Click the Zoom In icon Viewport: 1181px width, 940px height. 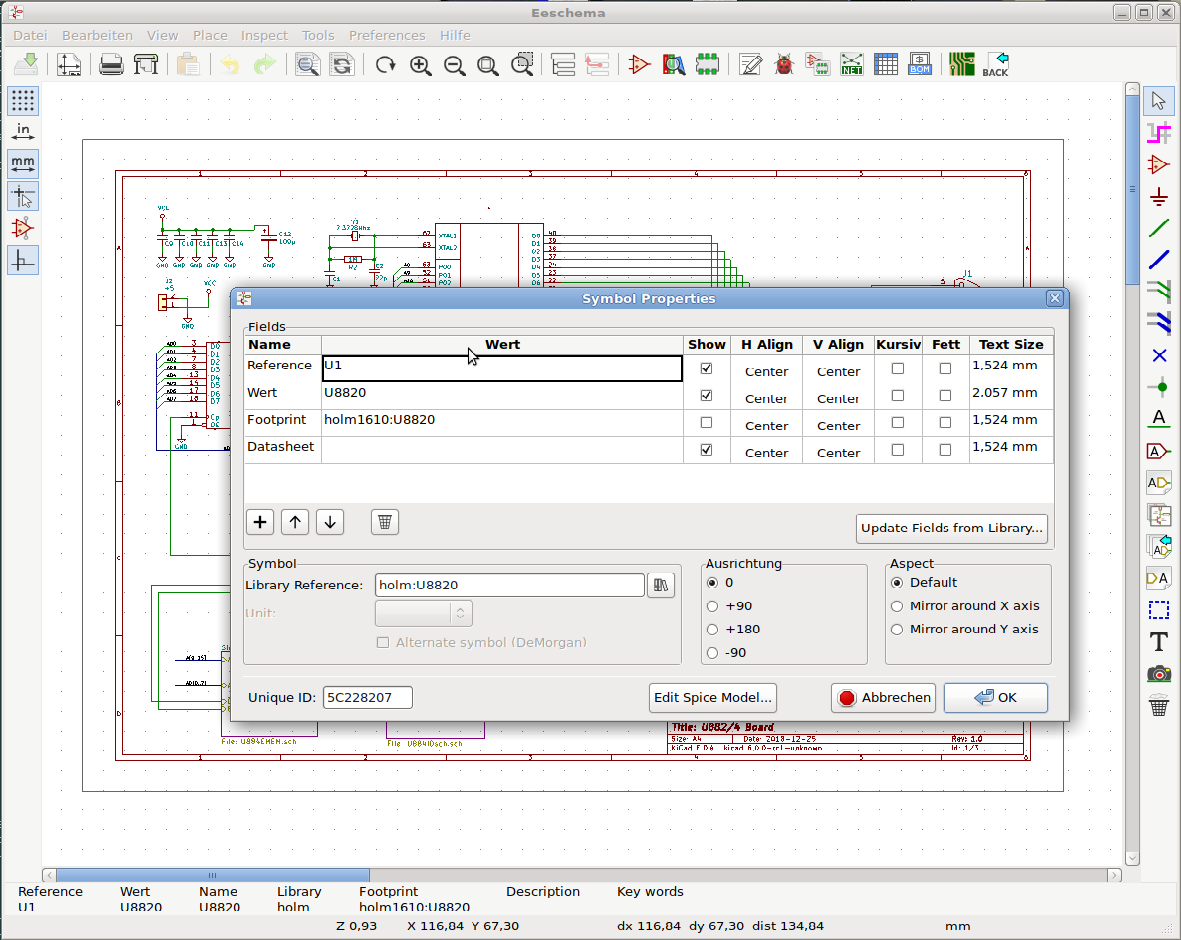pos(420,65)
